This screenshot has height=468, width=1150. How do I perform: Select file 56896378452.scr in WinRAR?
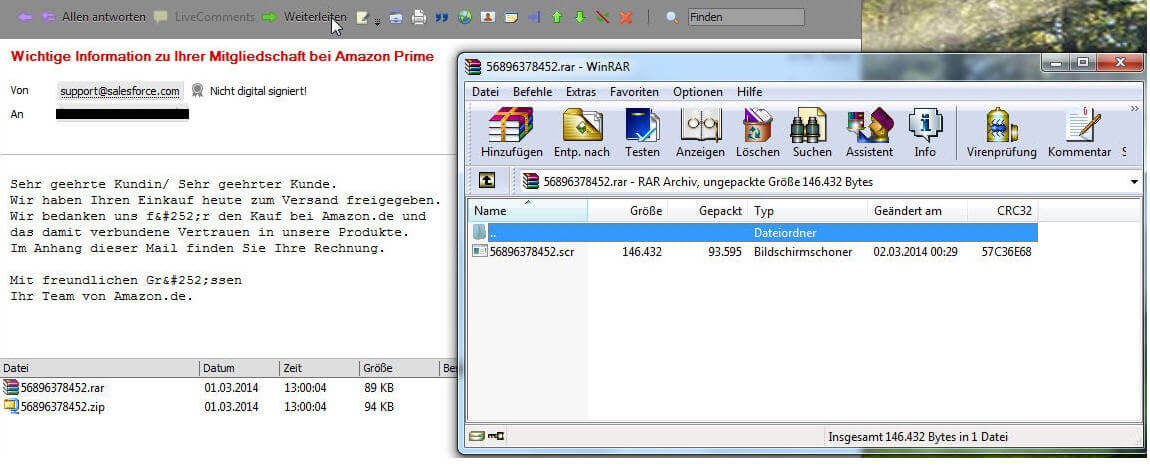(753, 252)
